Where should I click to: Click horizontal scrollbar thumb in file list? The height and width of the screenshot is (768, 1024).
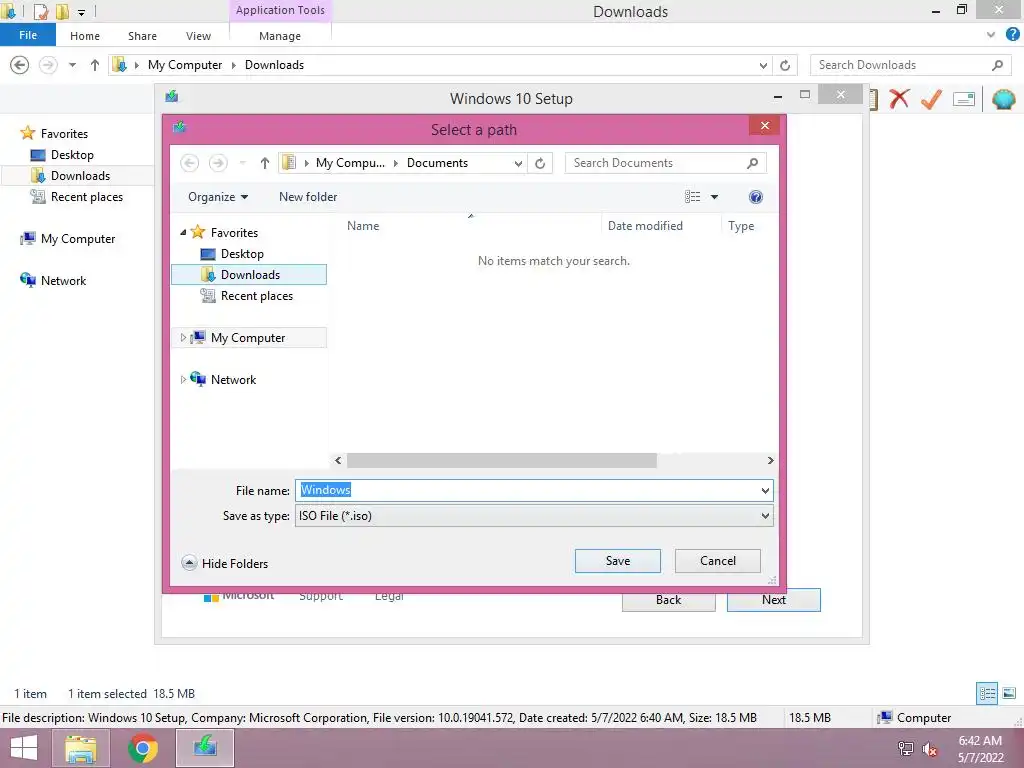point(502,460)
